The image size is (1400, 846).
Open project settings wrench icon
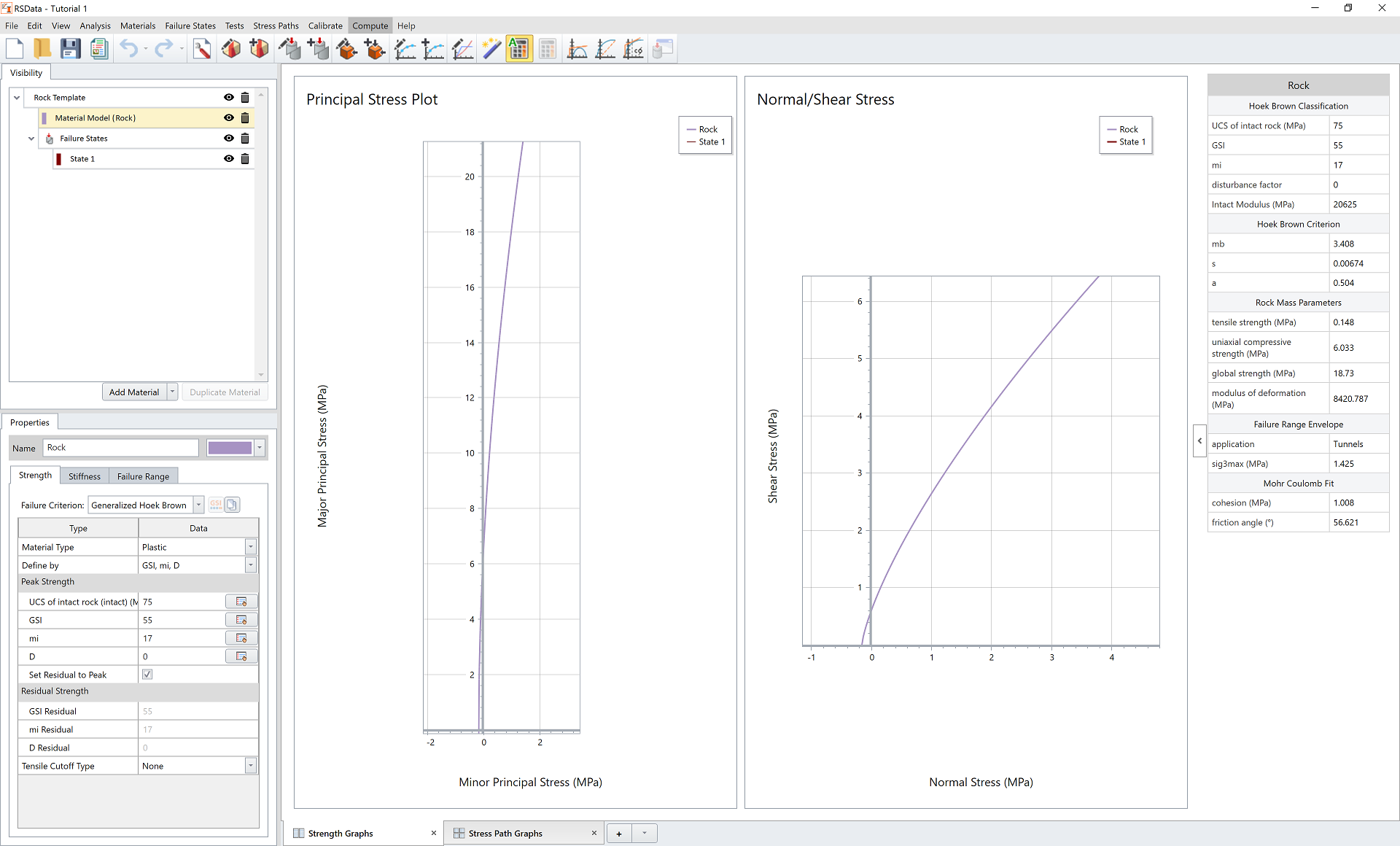(202, 49)
